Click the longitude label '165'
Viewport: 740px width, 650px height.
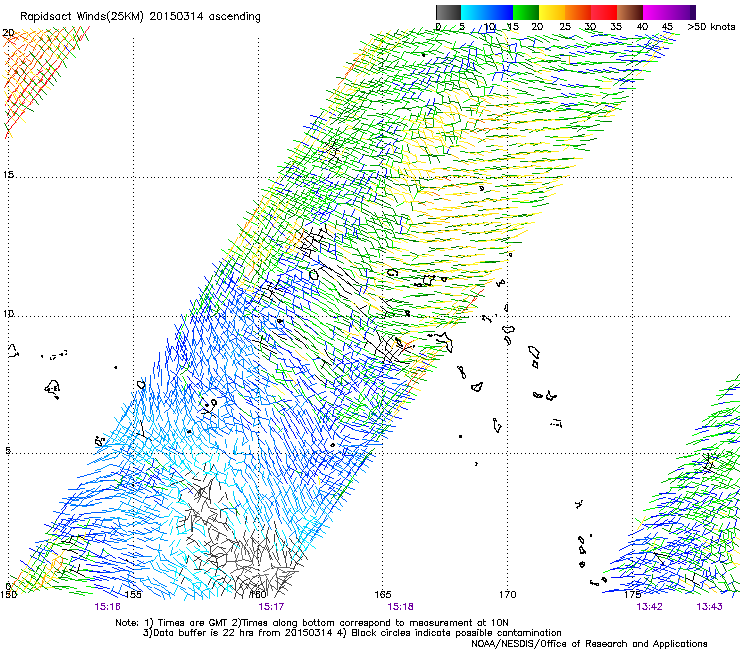pyautogui.click(x=383, y=595)
